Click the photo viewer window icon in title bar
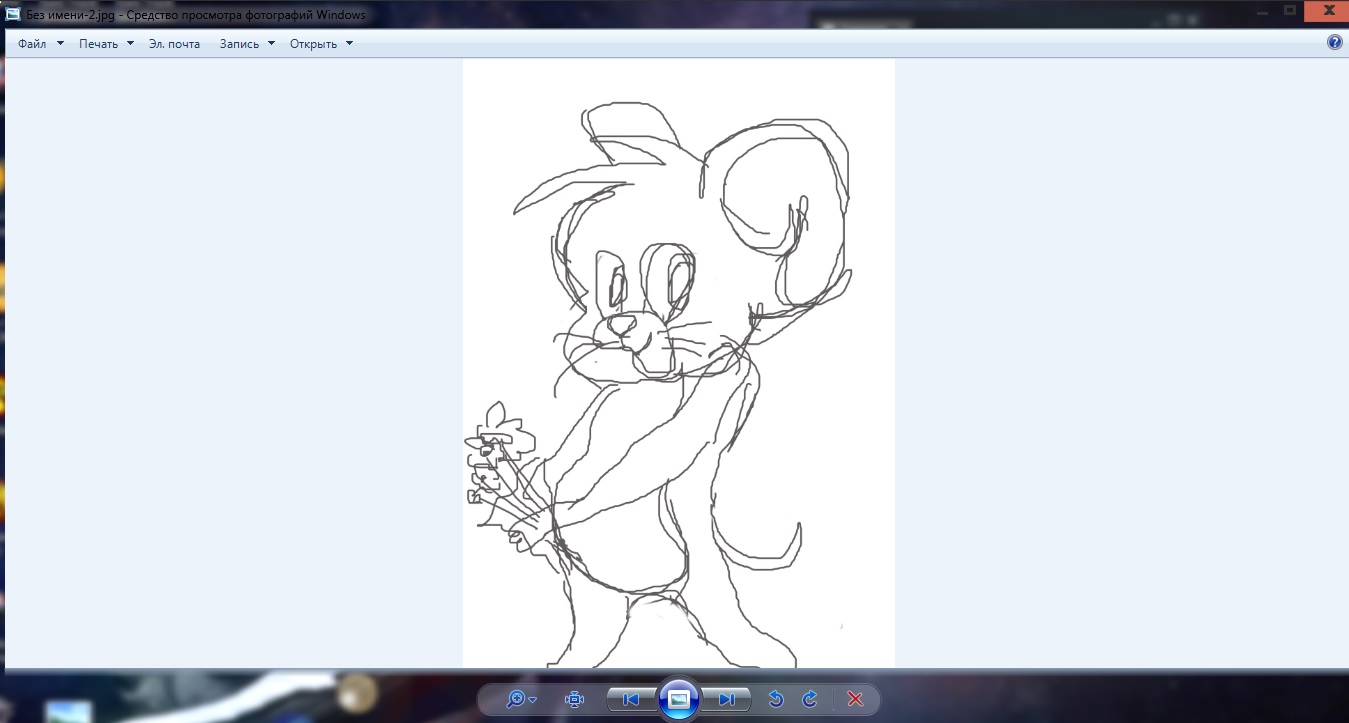Image resolution: width=1349 pixels, height=723 pixels. pyautogui.click(x=13, y=14)
